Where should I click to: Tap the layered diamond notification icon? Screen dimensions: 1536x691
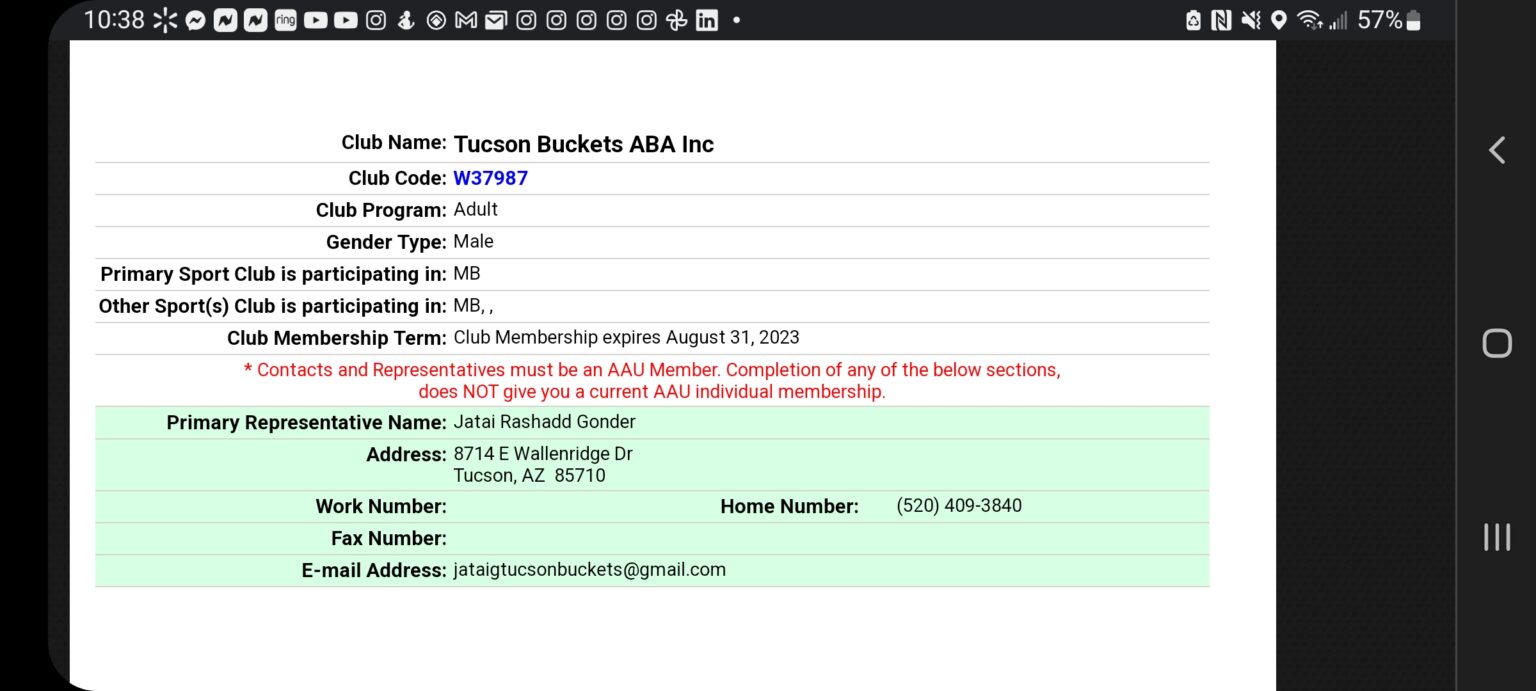(436, 20)
